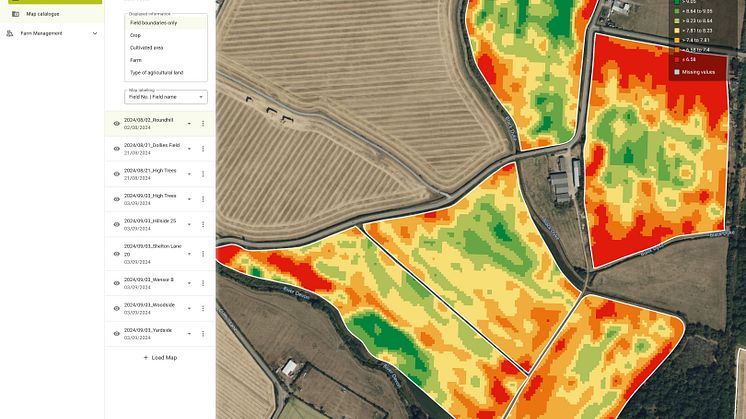Image resolution: width=746 pixels, height=419 pixels.
Task: Choose Type of agricultural land option
Action: (156, 72)
